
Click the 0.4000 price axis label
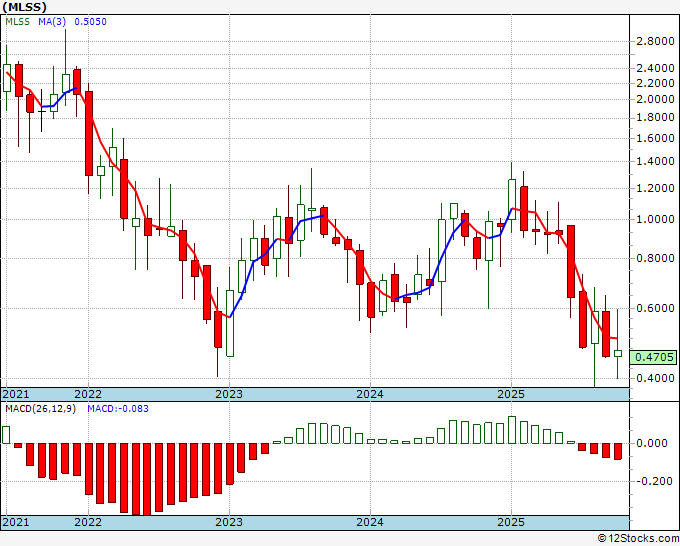[x=655, y=378]
